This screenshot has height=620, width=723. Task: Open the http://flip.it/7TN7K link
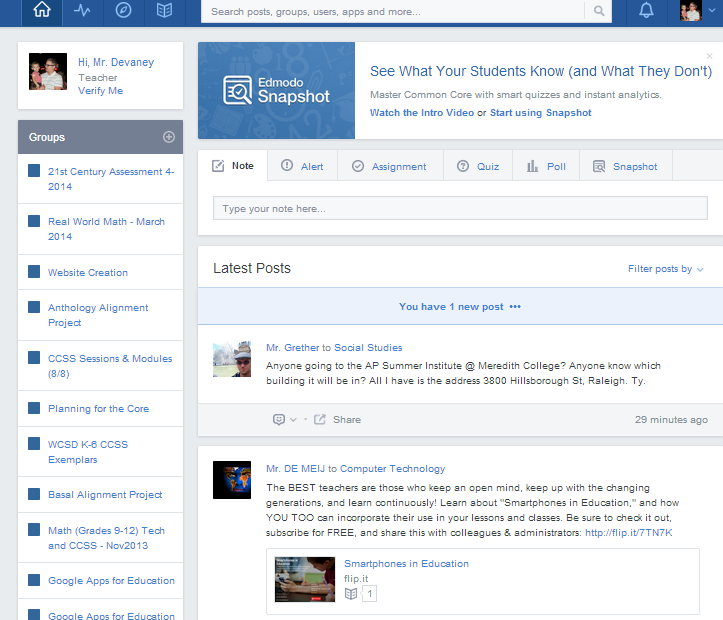pyautogui.click(x=628, y=533)
